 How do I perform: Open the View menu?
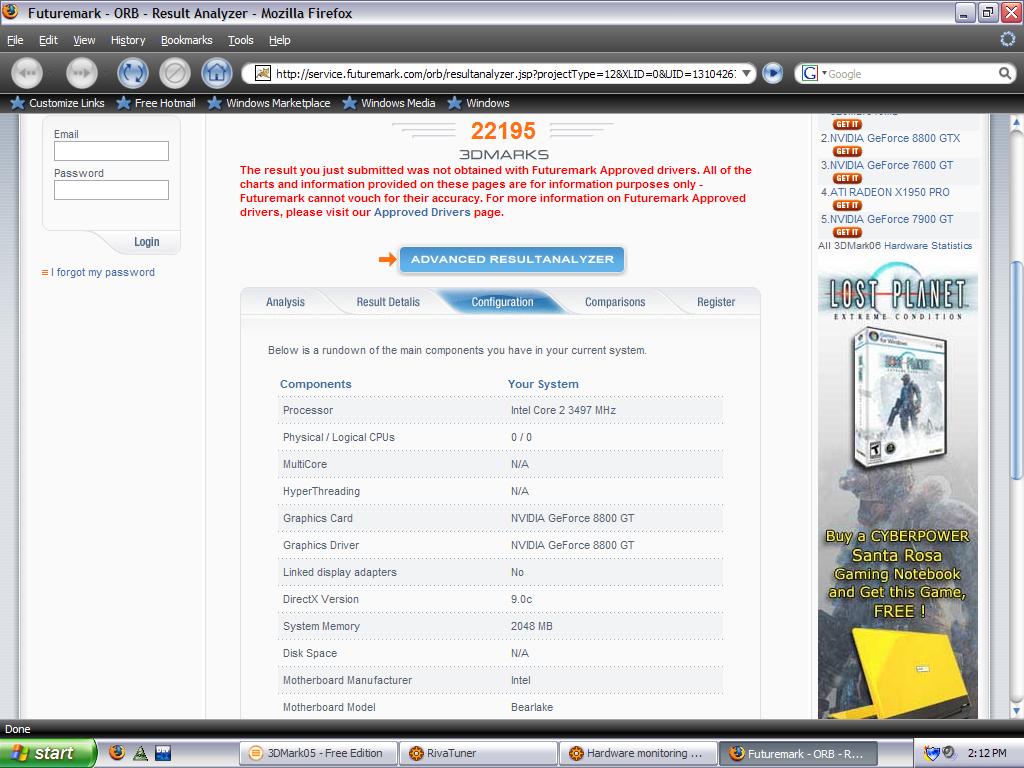click(84, 40)
